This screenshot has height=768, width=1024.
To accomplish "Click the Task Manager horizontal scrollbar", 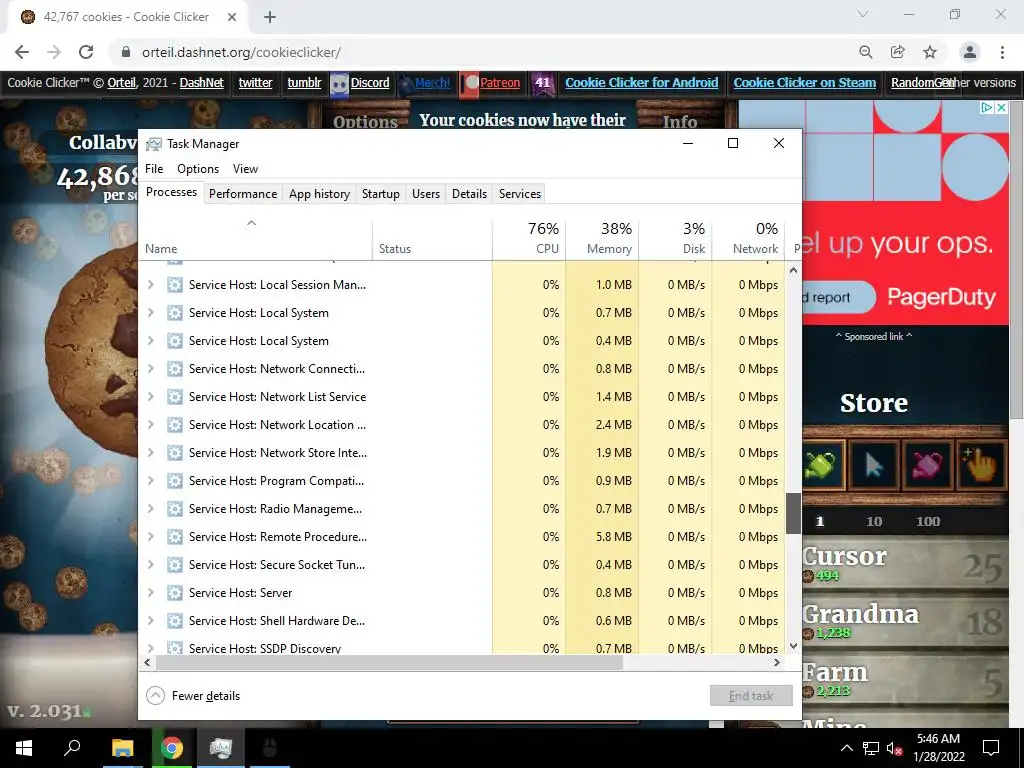I will pos(389,663).
